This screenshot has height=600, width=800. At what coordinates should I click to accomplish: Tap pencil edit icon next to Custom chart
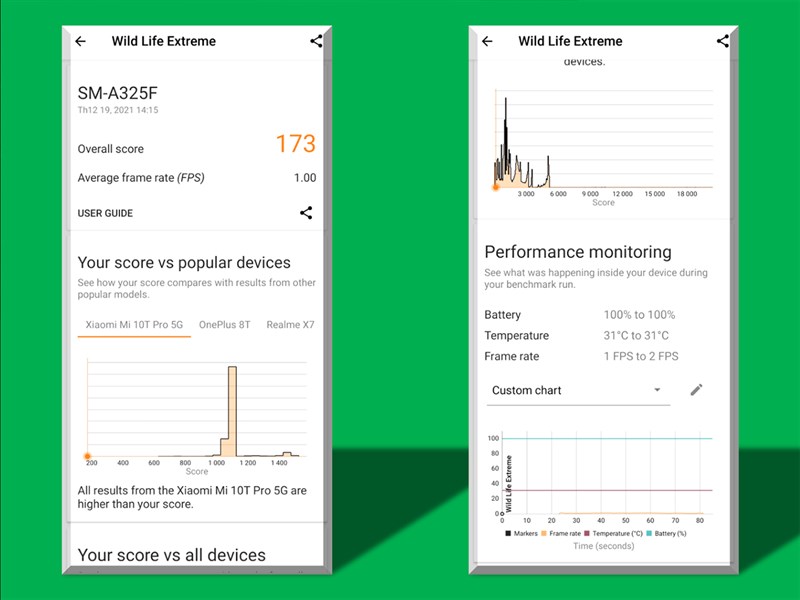tap(696, 390)
